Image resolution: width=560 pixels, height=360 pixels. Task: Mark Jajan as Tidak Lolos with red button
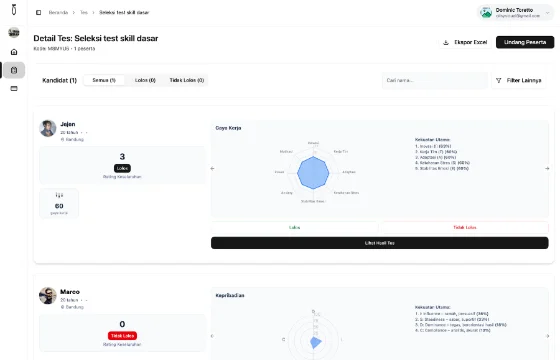[465, 228]
